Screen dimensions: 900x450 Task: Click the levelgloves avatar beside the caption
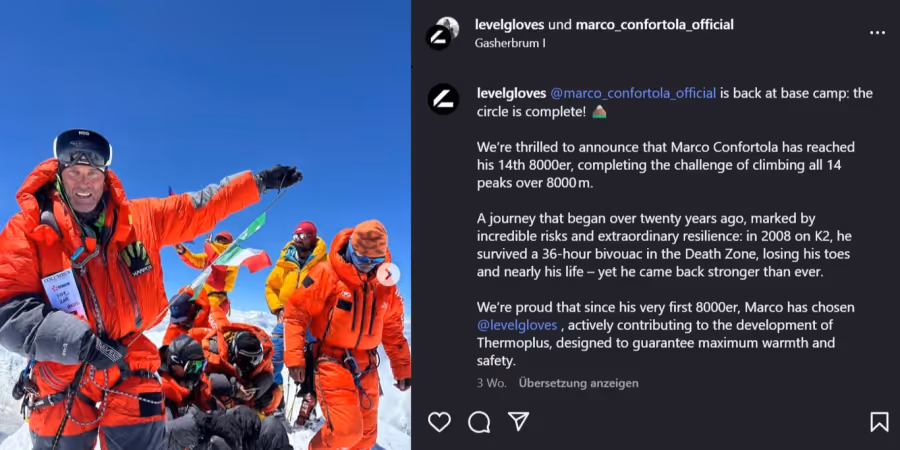tap(443, 99)
